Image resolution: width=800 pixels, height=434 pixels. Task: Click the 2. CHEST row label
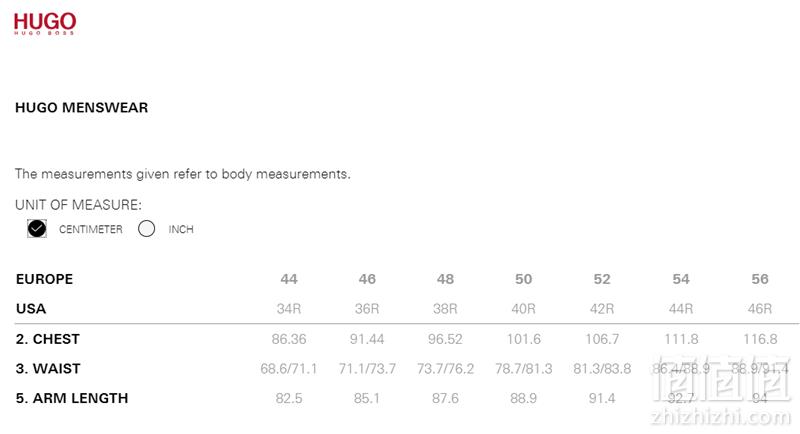point(48,339)
